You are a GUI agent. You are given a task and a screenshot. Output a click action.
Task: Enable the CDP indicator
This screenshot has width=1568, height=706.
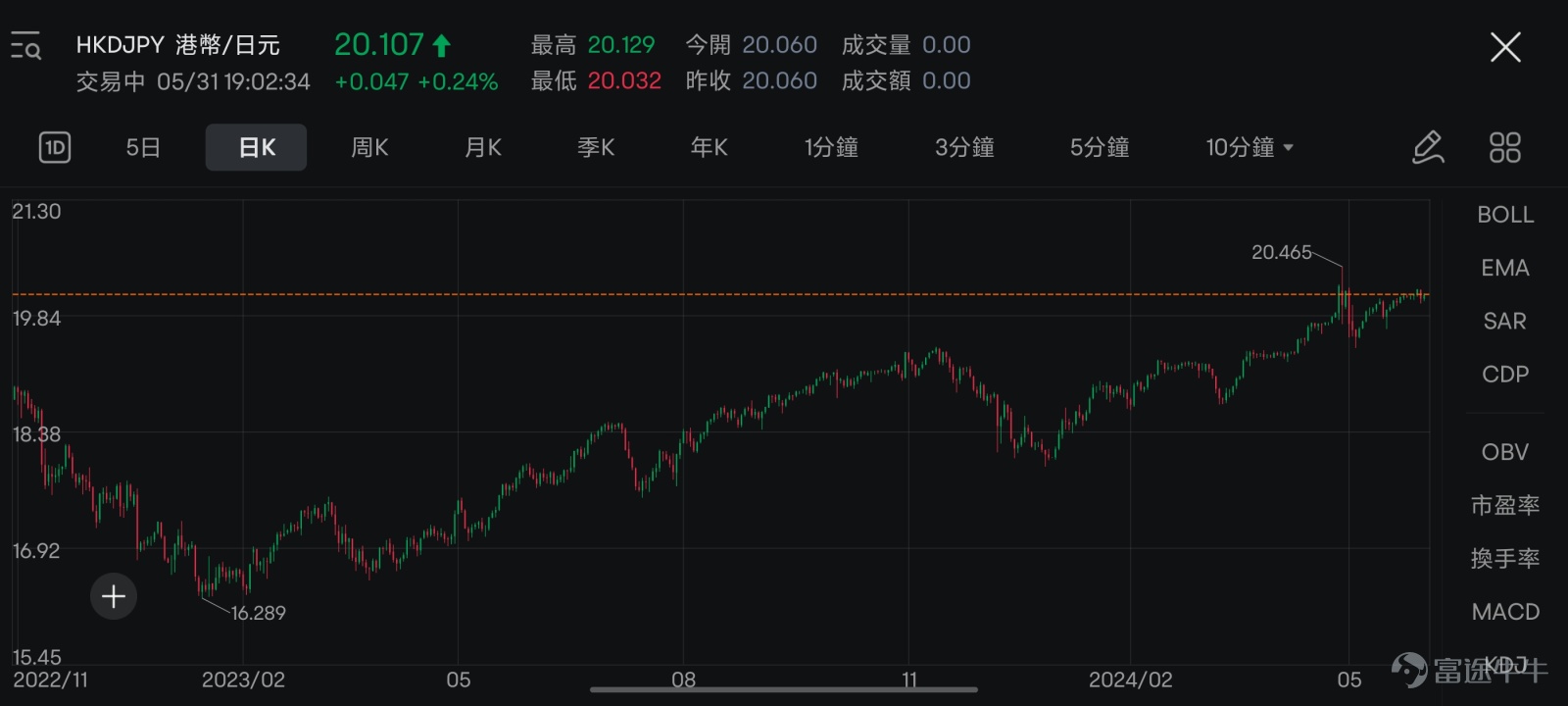[x=1505, y=374]
